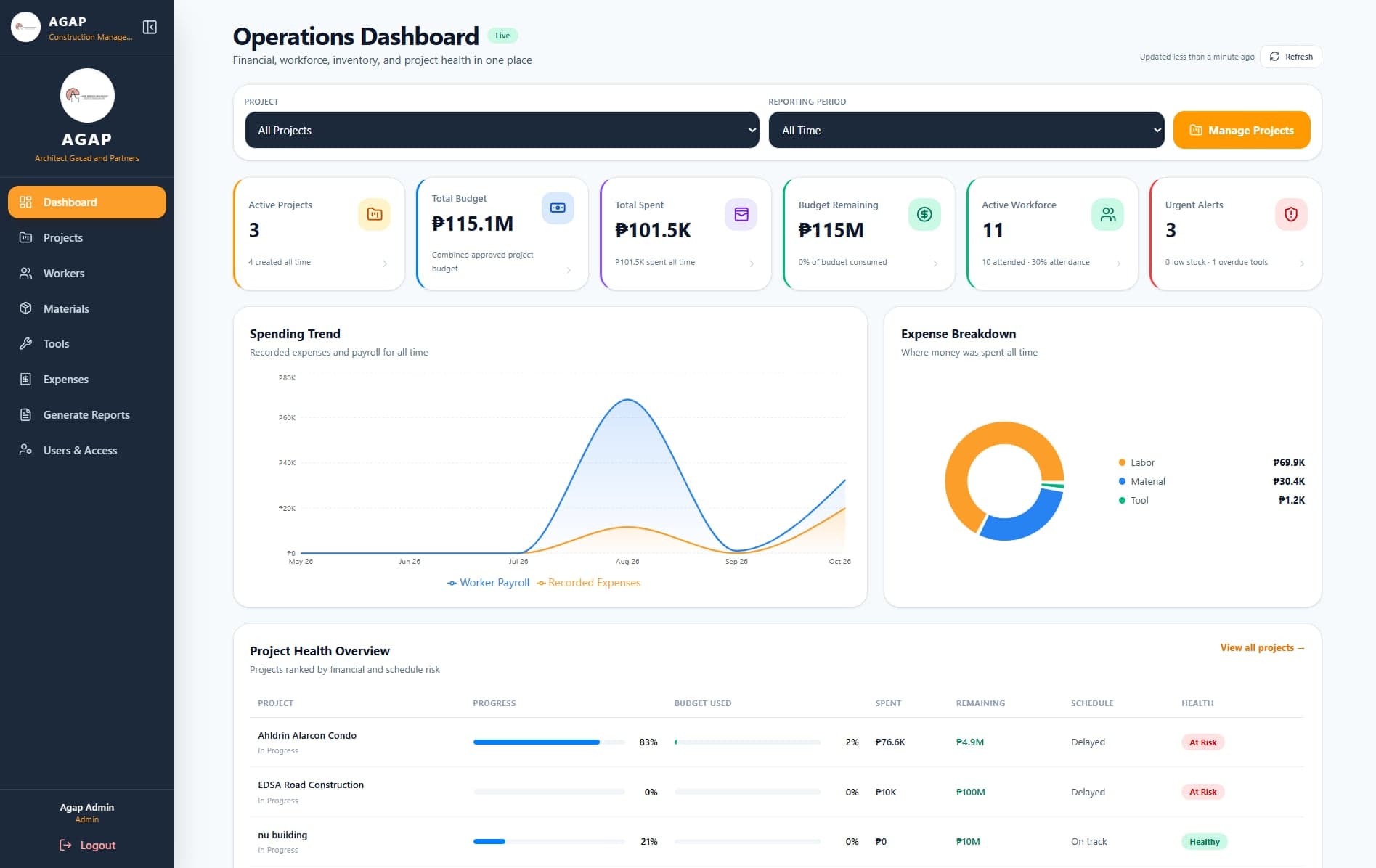Click the Generate Reports document icon
The image size is (1376, 868).
click(25, 414)
